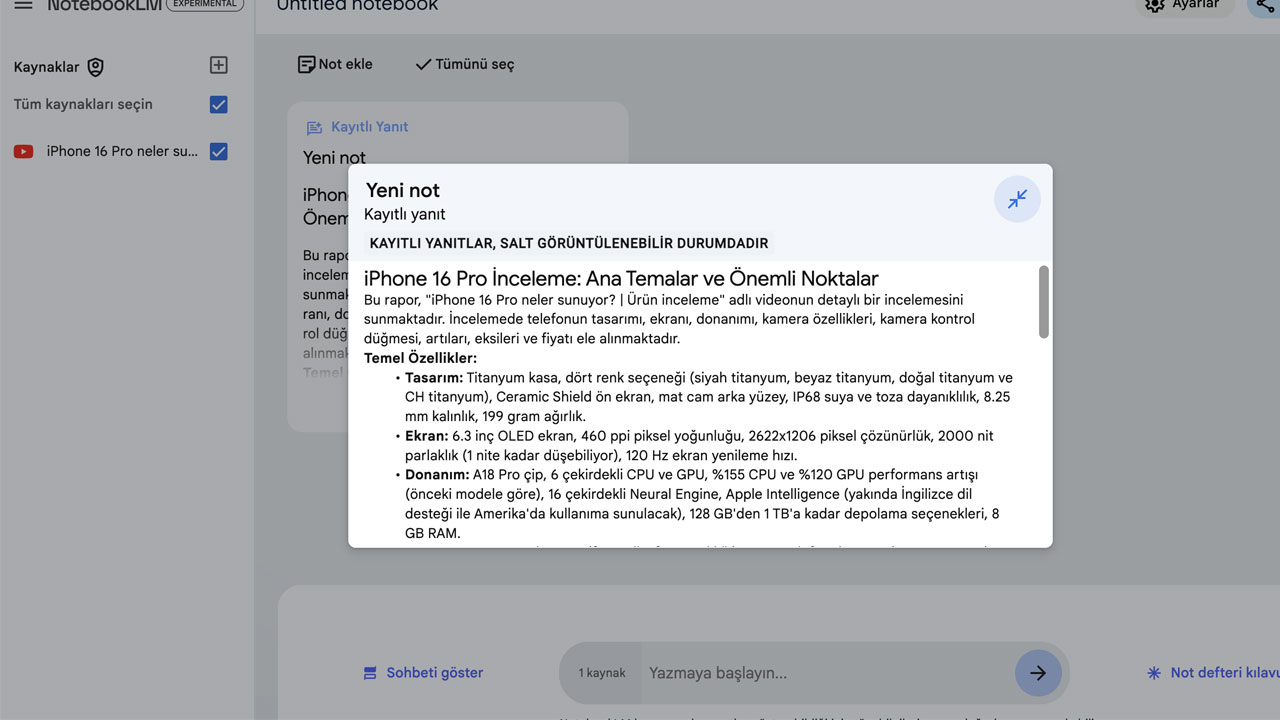Click the Not ekle note icon
The height and width of the screenshot is (720, 1280).
click(306, 64)
